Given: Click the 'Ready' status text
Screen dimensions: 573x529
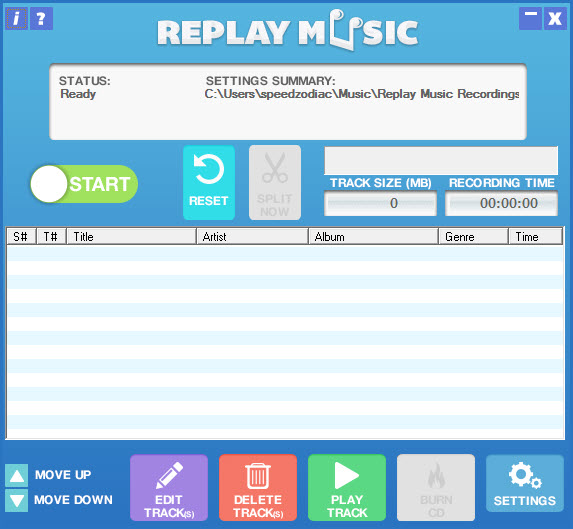Looking at the screenshot, I should coord(78,94).
